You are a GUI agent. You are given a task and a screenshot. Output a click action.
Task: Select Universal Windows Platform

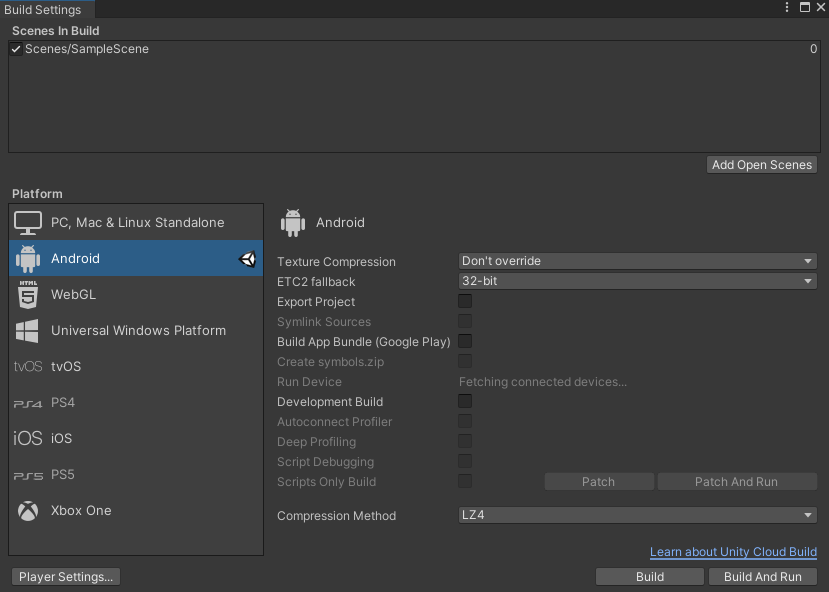[x=136, y=330]
